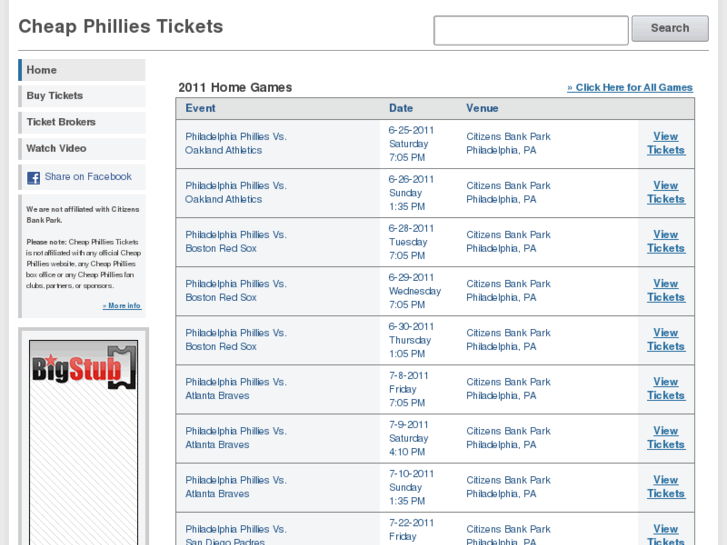Click the Cheap Phillies Tickets site title
Image resolution: width=727 pixels, height=545 pixels.
click(x=121, y=27)
